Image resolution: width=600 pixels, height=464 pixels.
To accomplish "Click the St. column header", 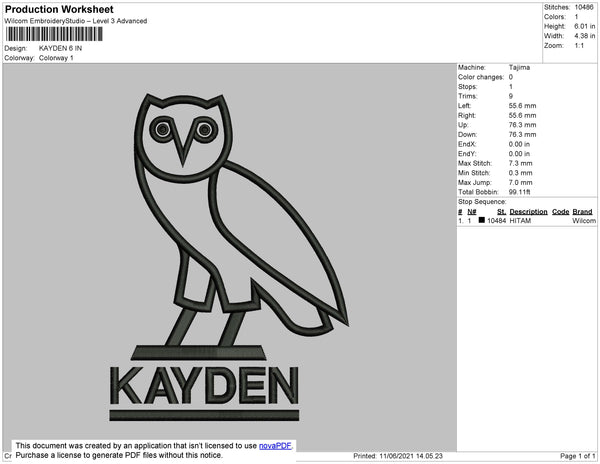I will tap(501, 212).
